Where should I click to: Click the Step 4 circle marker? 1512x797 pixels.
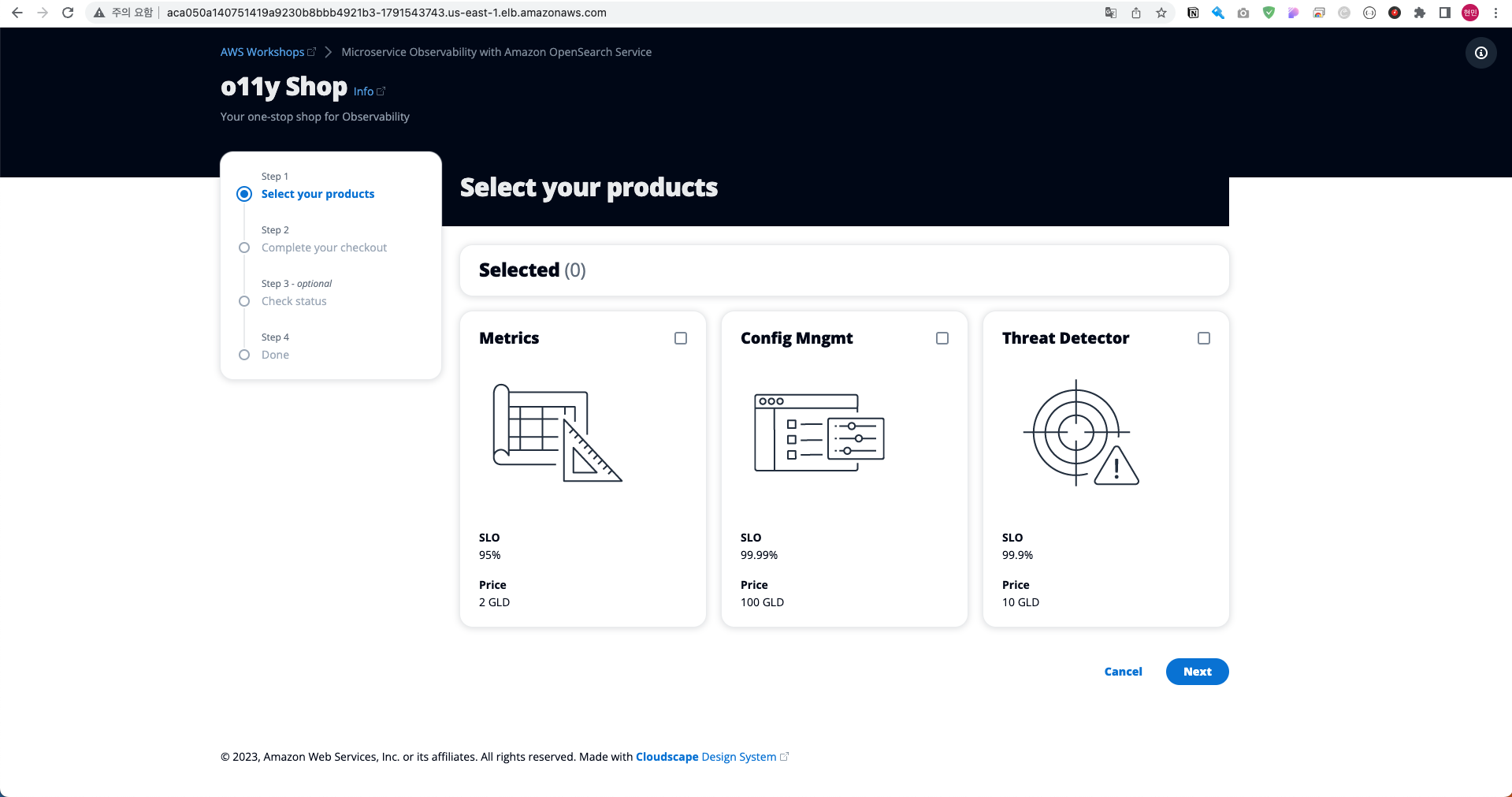(244, 355)
